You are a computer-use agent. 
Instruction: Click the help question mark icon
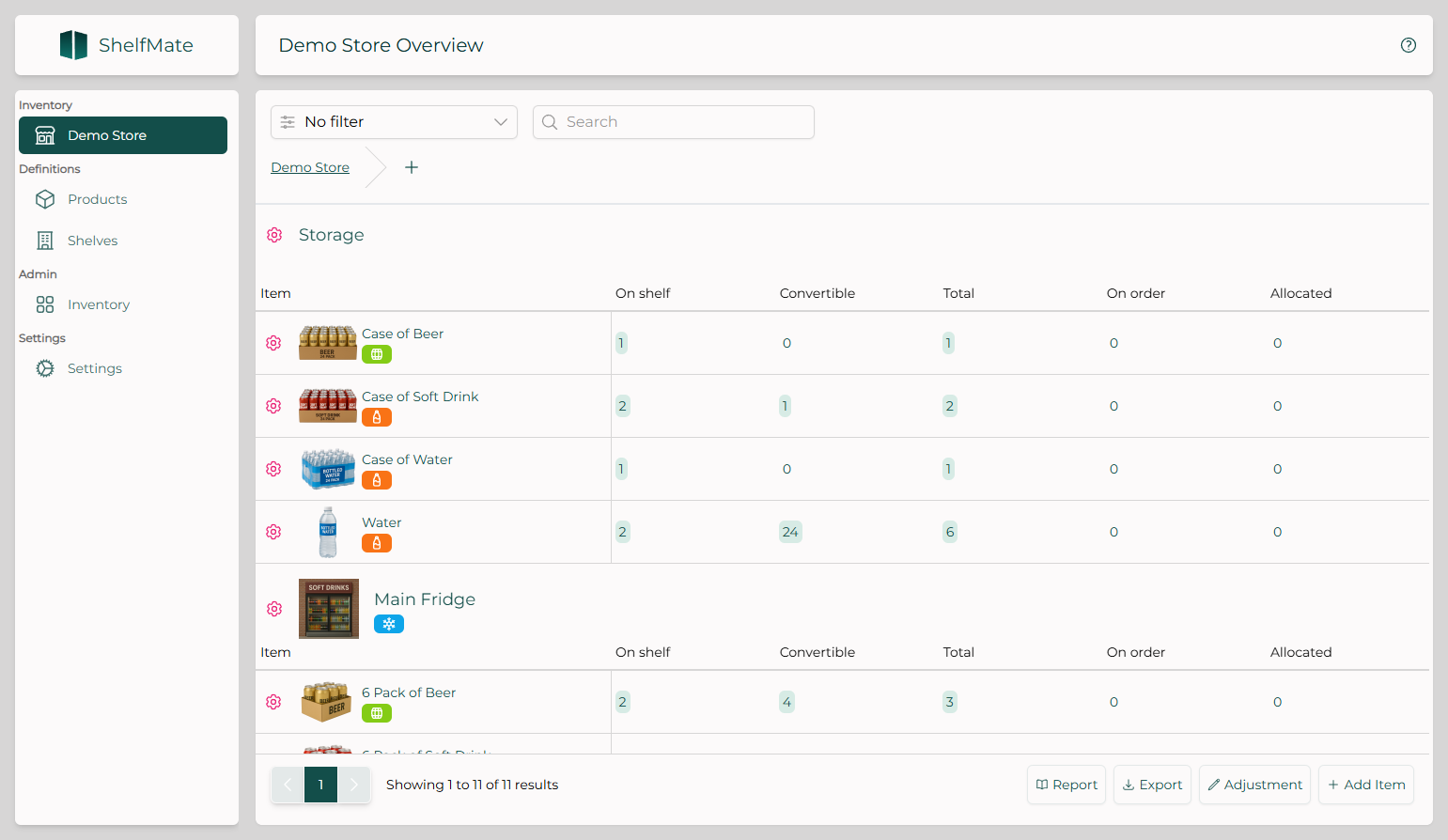click(1408, 45)
